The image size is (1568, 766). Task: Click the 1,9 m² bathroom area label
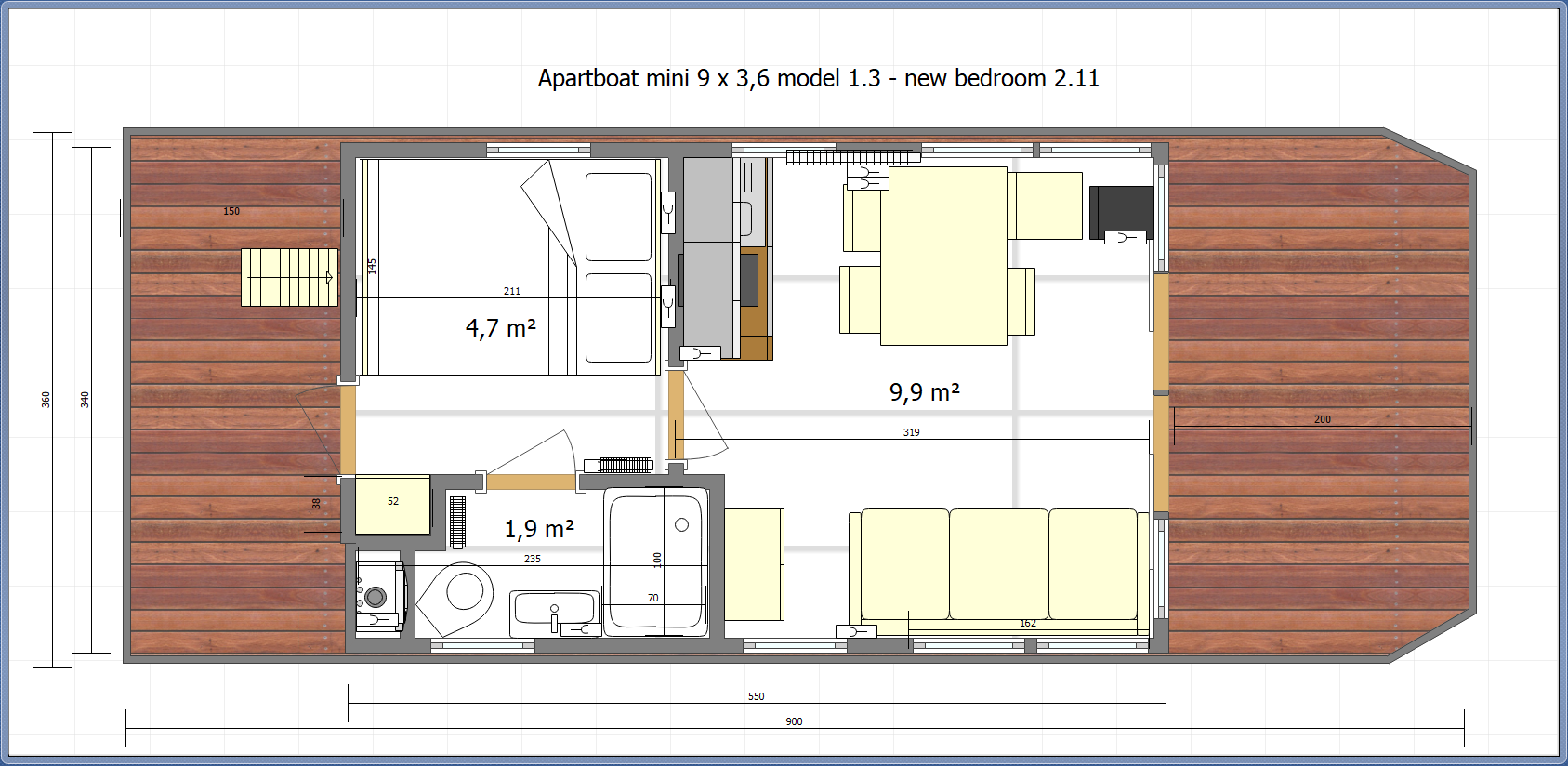pos(539,529)
